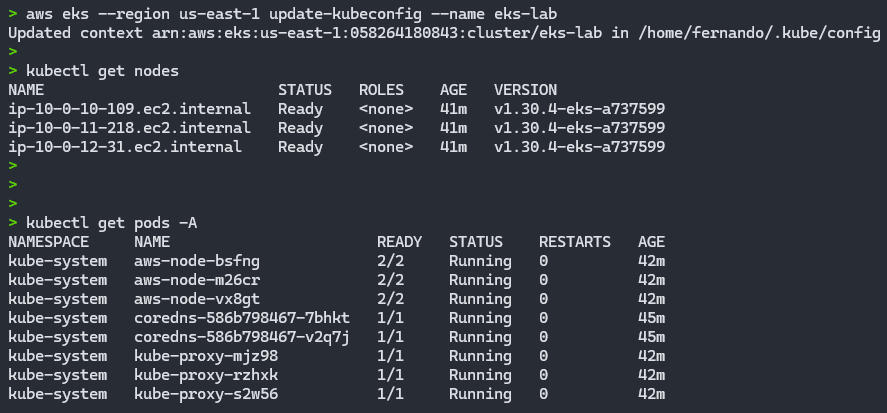Click pod name kube-proxy-rzhxk
887x413 pixels.
point(206,375)
